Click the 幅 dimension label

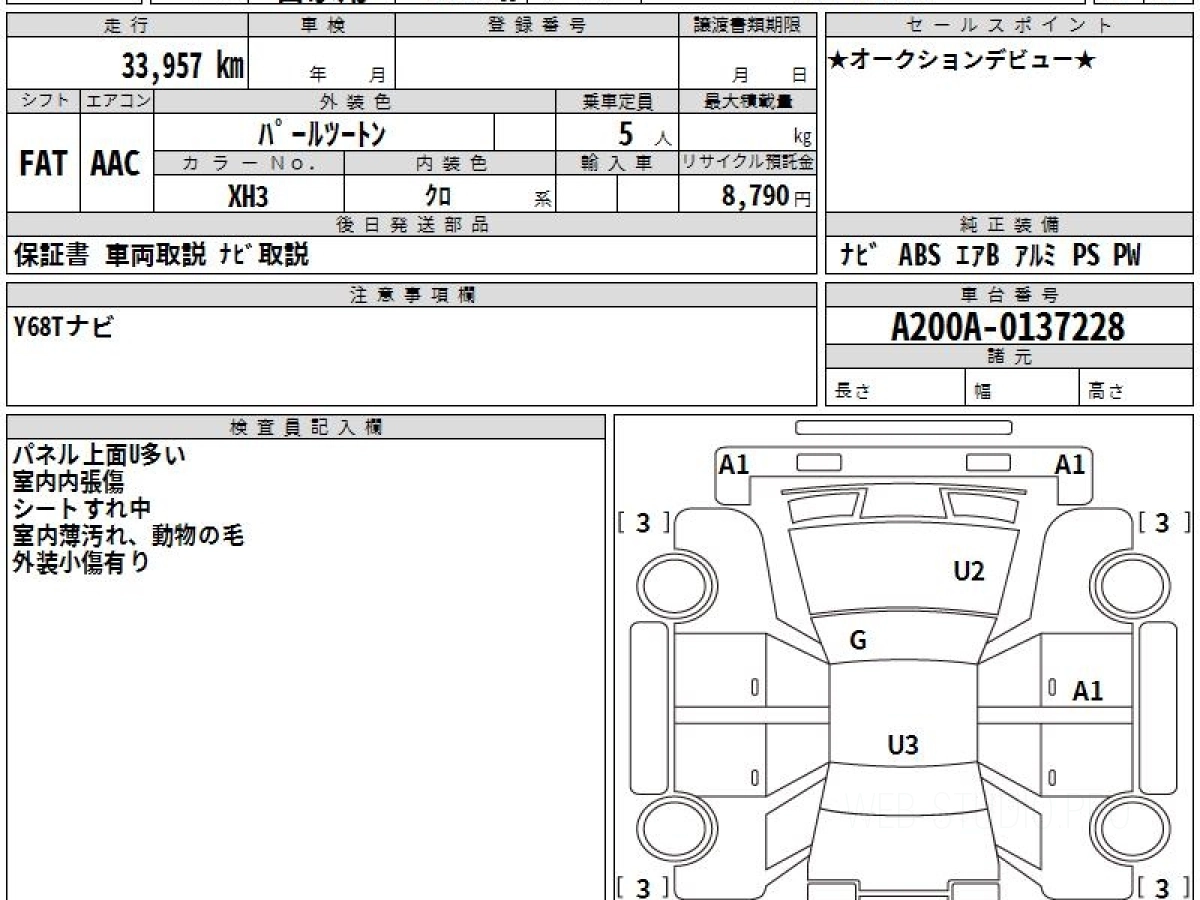pyautogui.click(x=983, y=392)
